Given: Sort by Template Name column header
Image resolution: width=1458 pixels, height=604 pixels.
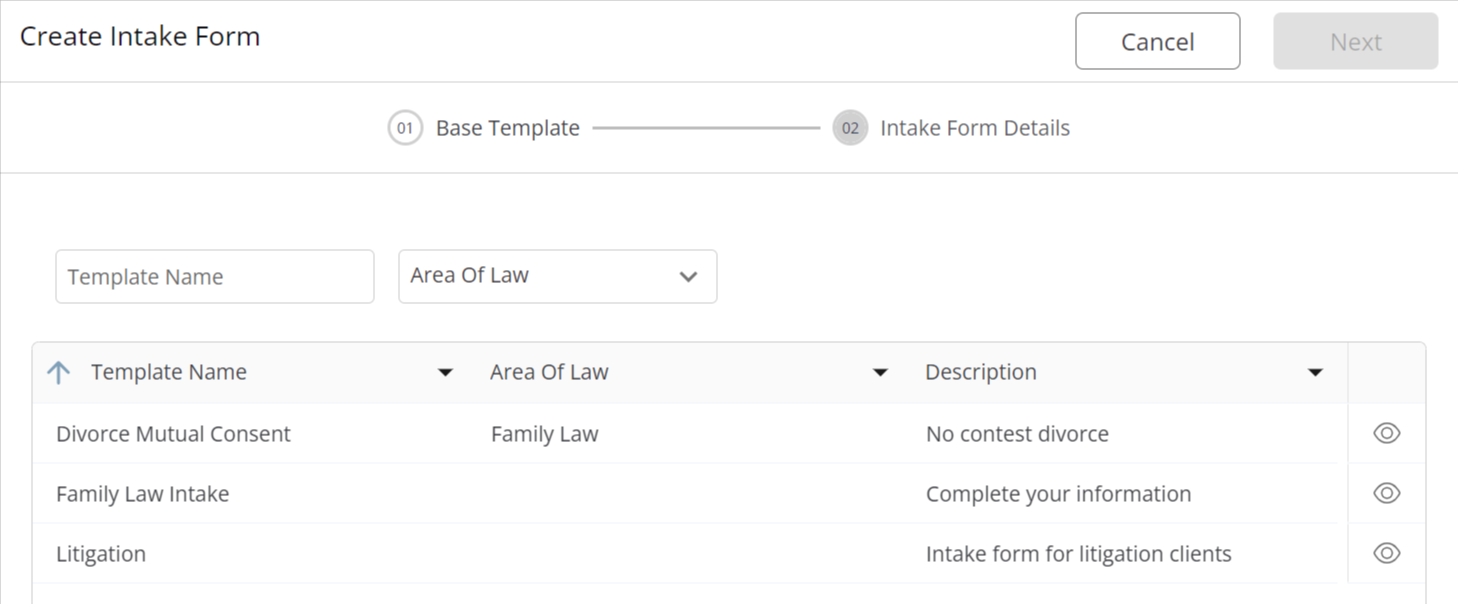Looking at the screenshot, I should click(x=168, y=372).
